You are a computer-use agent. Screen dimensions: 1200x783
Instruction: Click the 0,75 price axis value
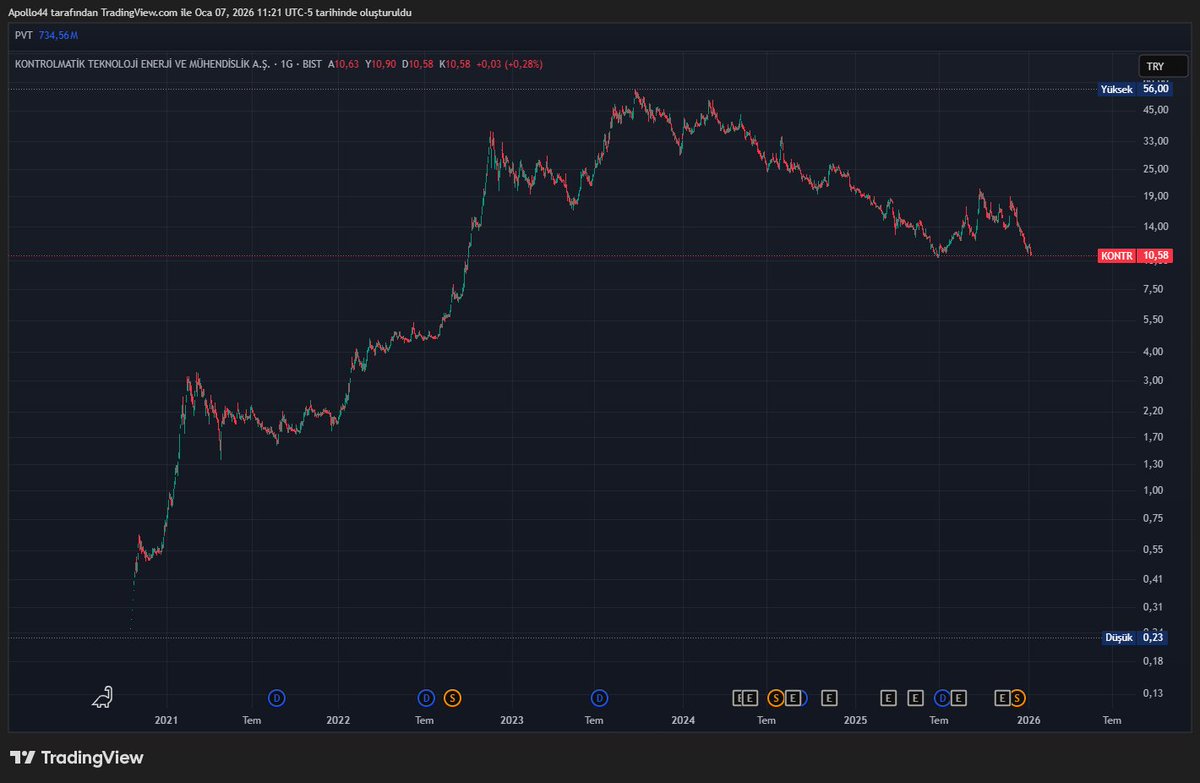pos(1155,518)
